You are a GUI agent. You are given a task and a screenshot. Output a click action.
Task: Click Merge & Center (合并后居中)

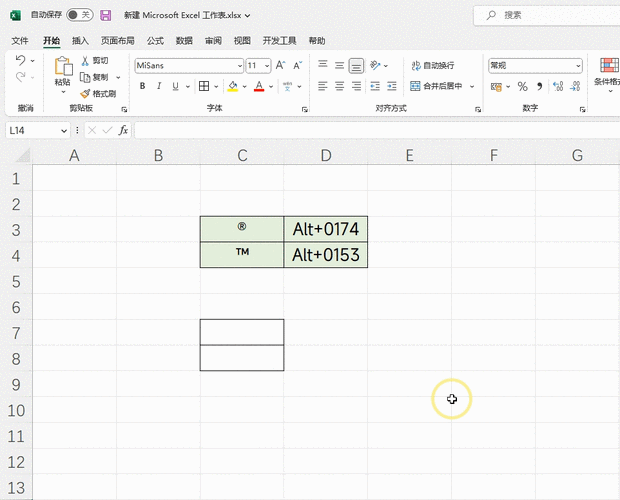pos(436,86)
